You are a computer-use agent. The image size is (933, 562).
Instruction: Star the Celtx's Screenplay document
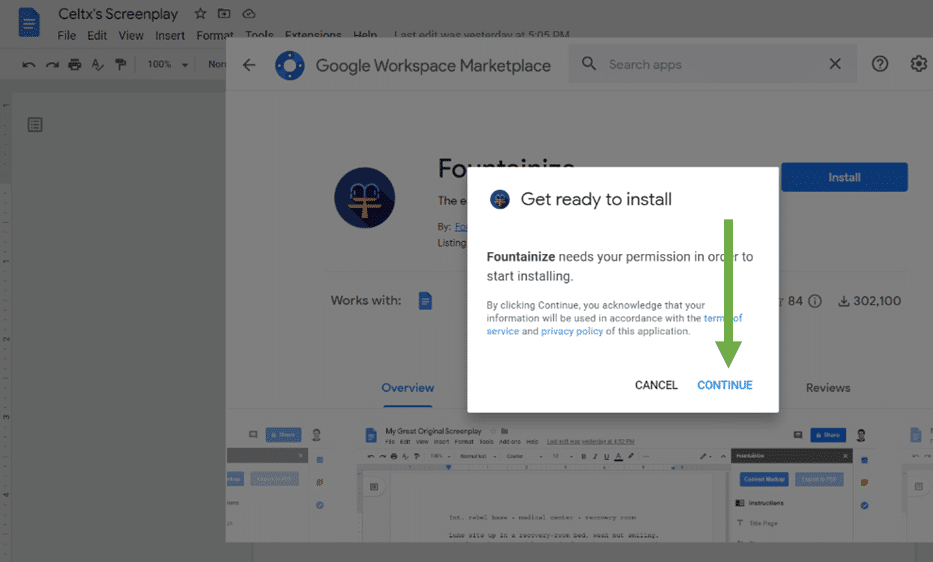coord(201,13)
